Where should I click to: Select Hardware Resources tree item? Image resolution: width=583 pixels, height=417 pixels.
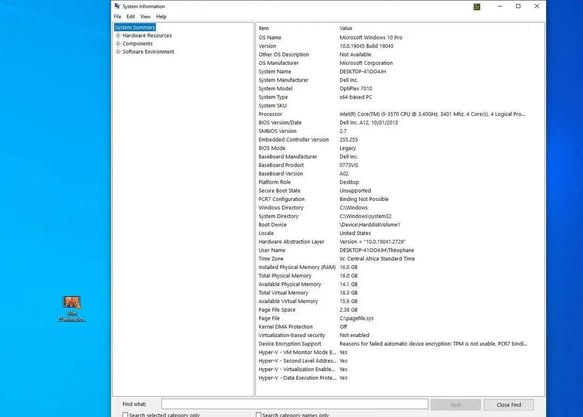(x=147, y=36)
